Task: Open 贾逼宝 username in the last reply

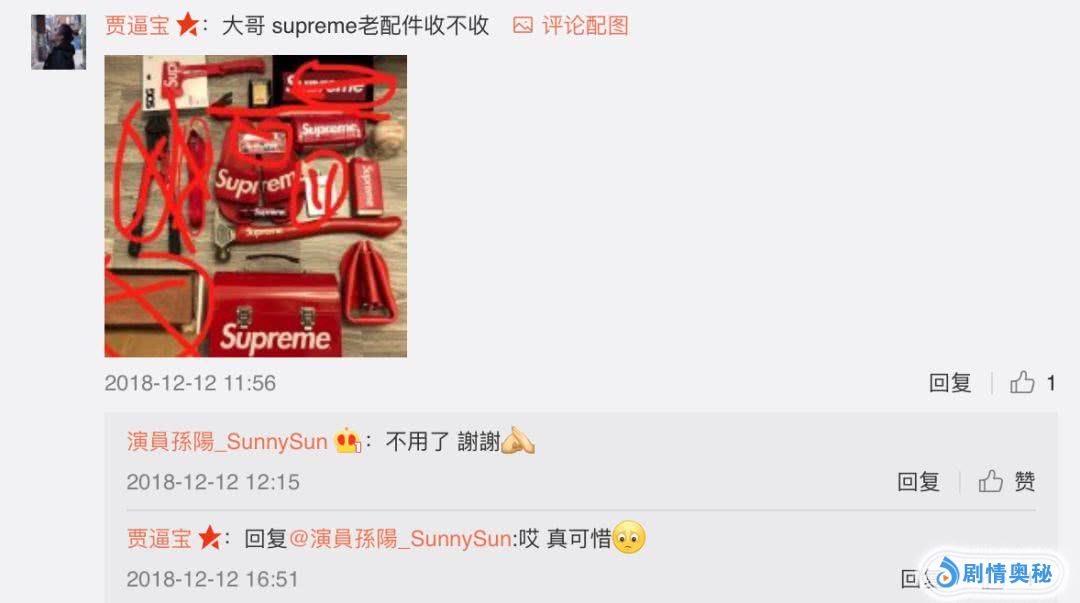Action: (159, 538)
